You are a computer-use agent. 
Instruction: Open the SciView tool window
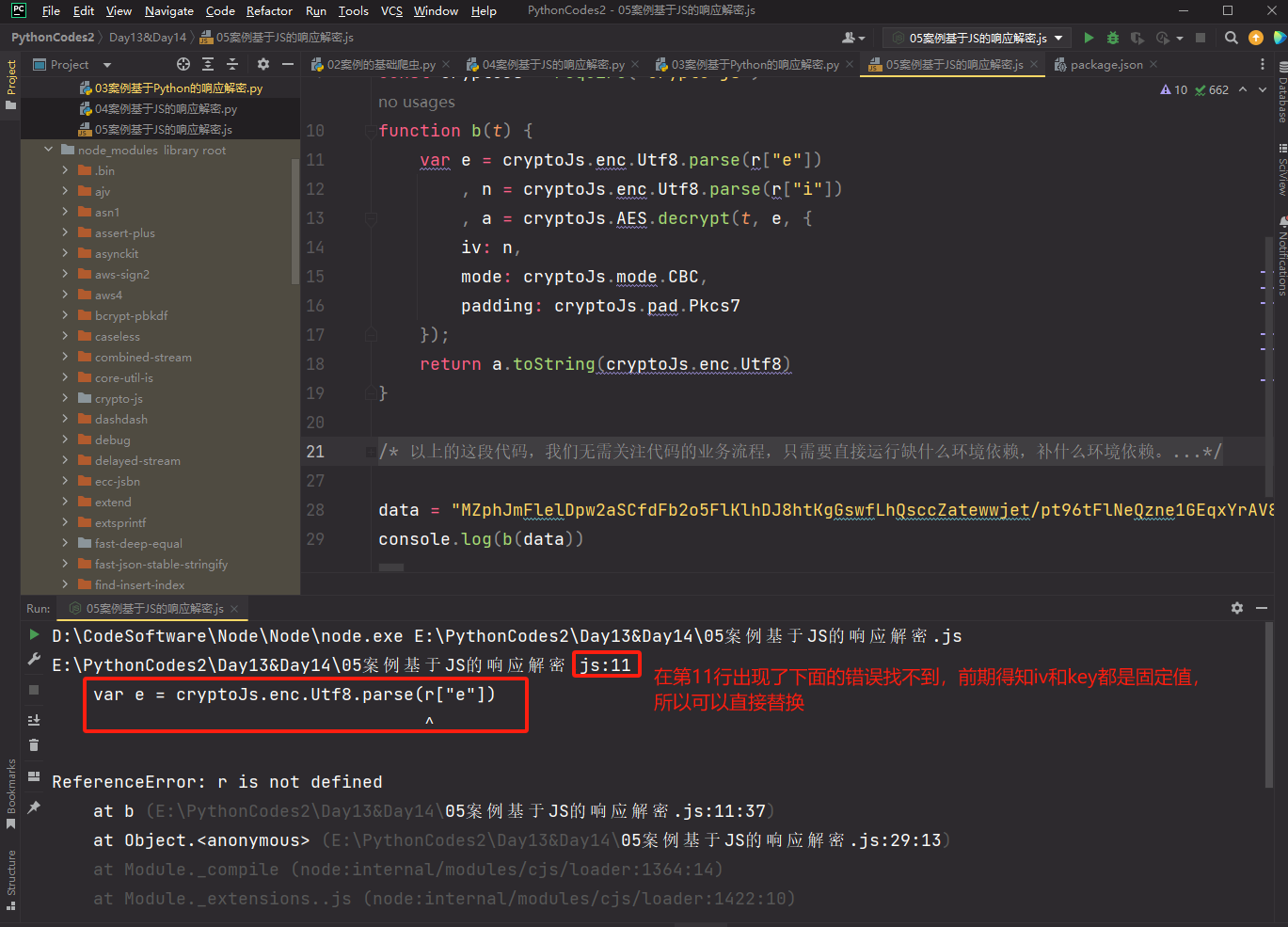click(1281, 169)
